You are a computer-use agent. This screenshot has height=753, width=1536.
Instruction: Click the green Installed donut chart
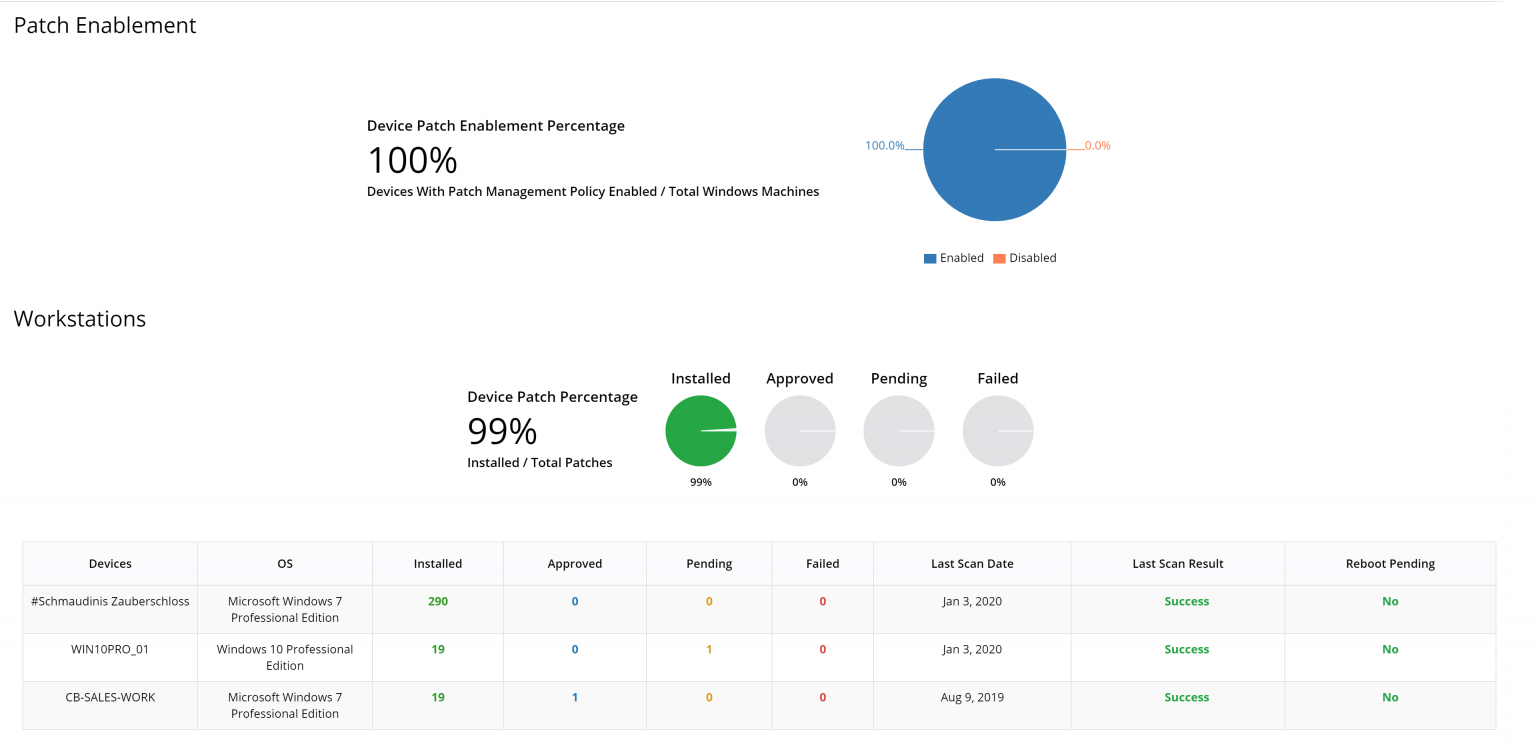click(x=701, y=429)
